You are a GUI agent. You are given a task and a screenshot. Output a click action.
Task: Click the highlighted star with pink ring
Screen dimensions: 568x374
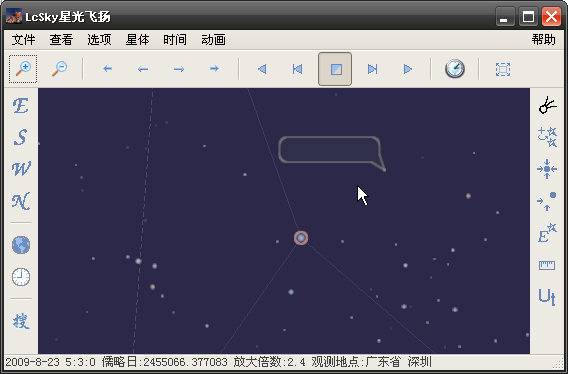pos(301,238)
